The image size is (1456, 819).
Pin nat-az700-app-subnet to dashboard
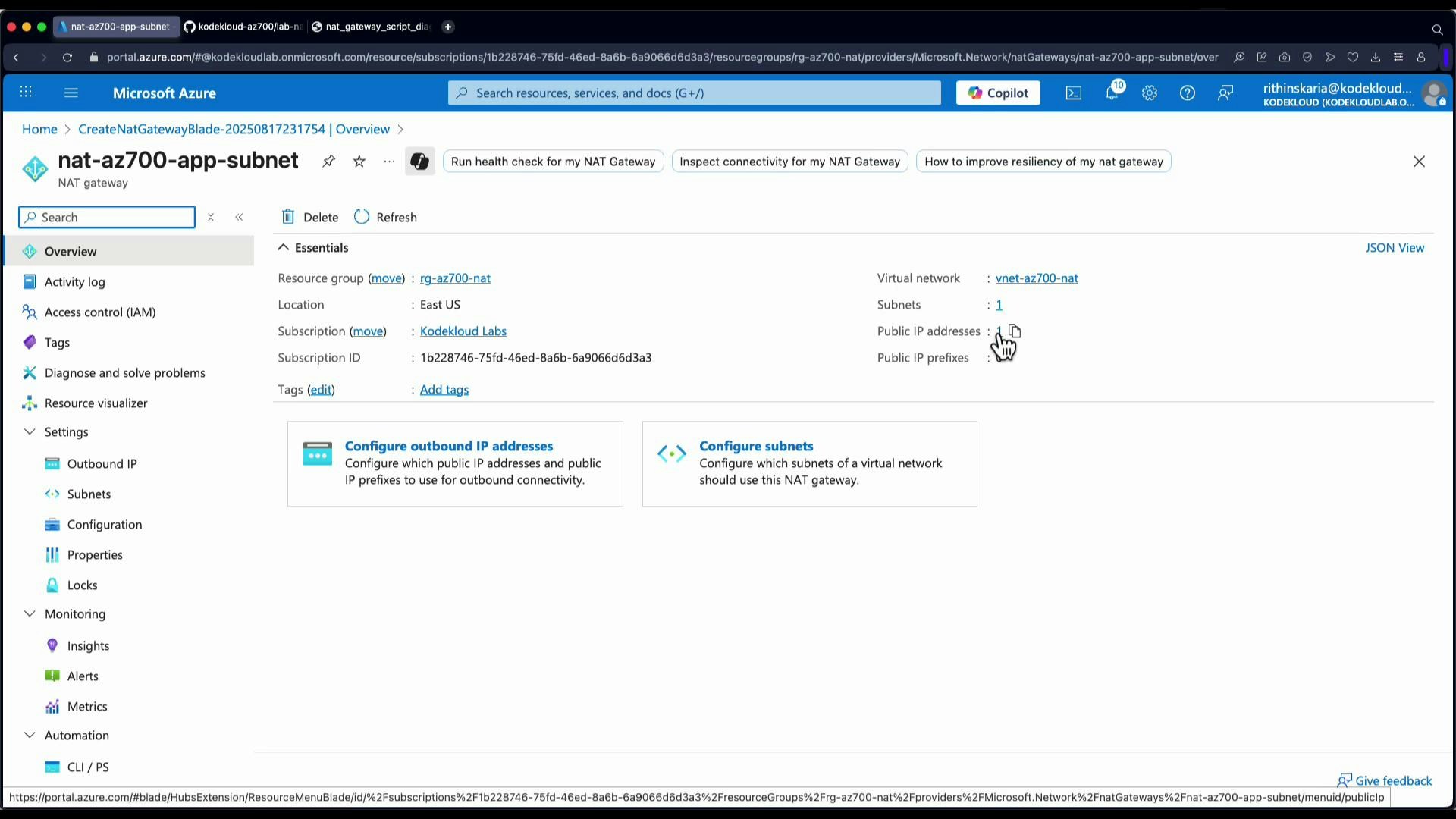[x=328, y=162]
